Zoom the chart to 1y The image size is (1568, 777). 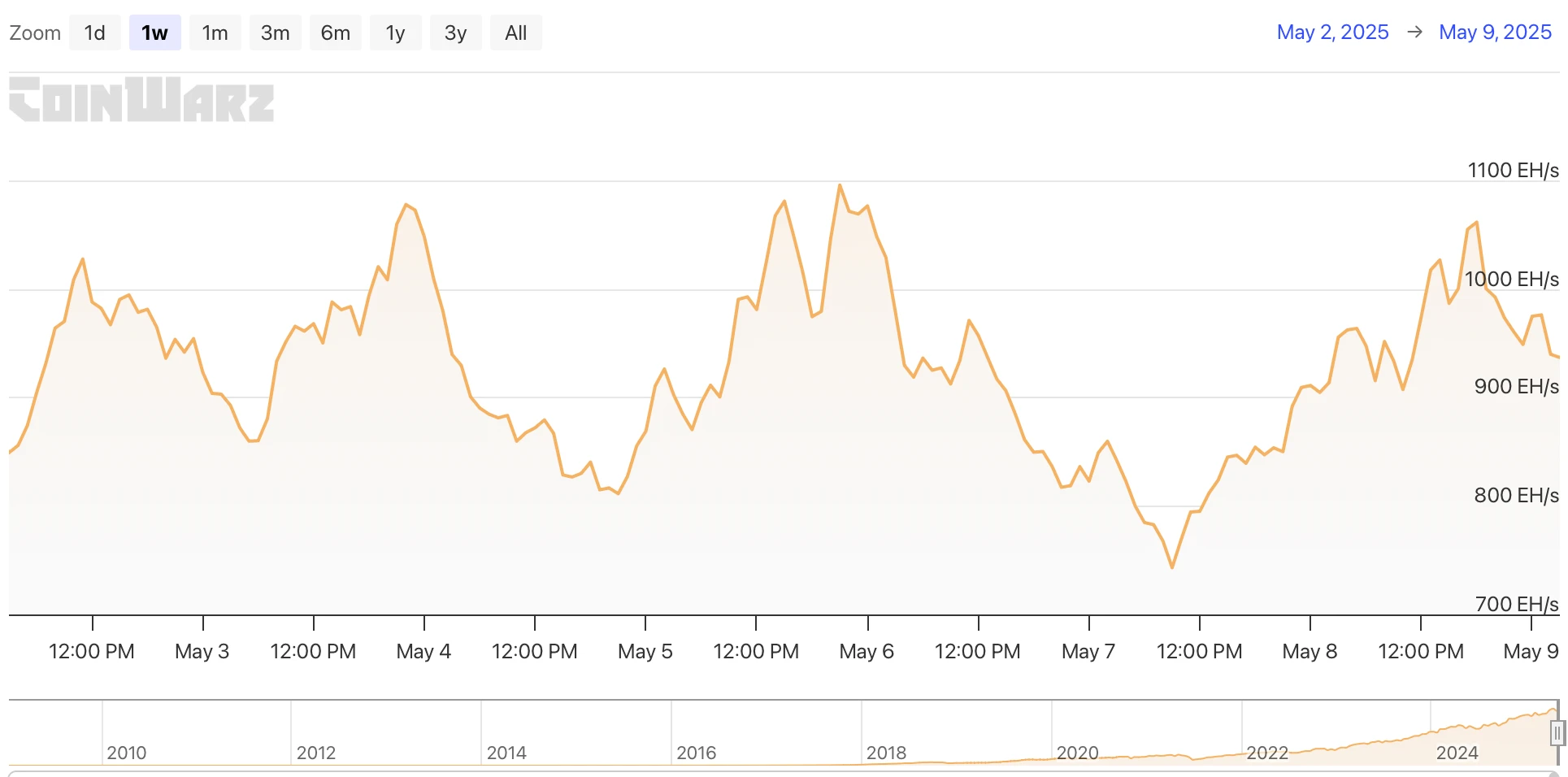point(395,33)
